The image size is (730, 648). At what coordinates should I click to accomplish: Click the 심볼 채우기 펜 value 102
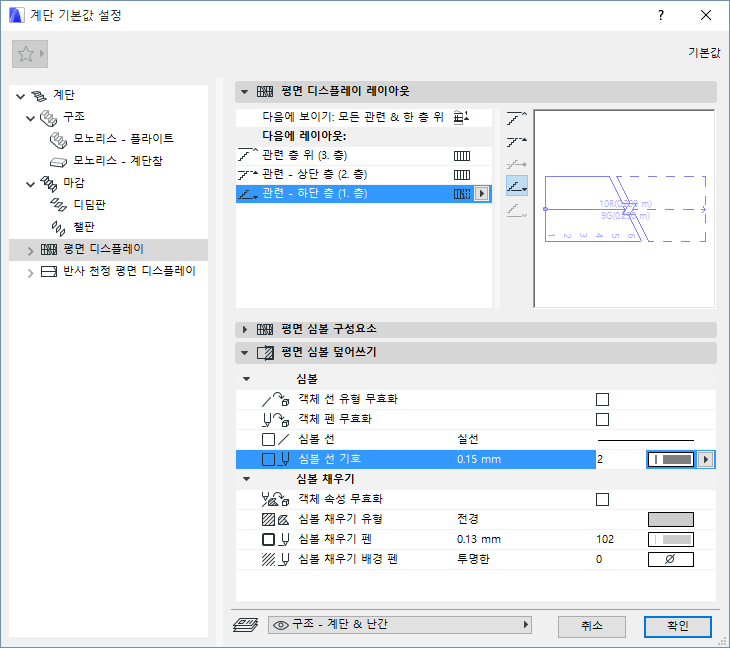click(605, 540)
